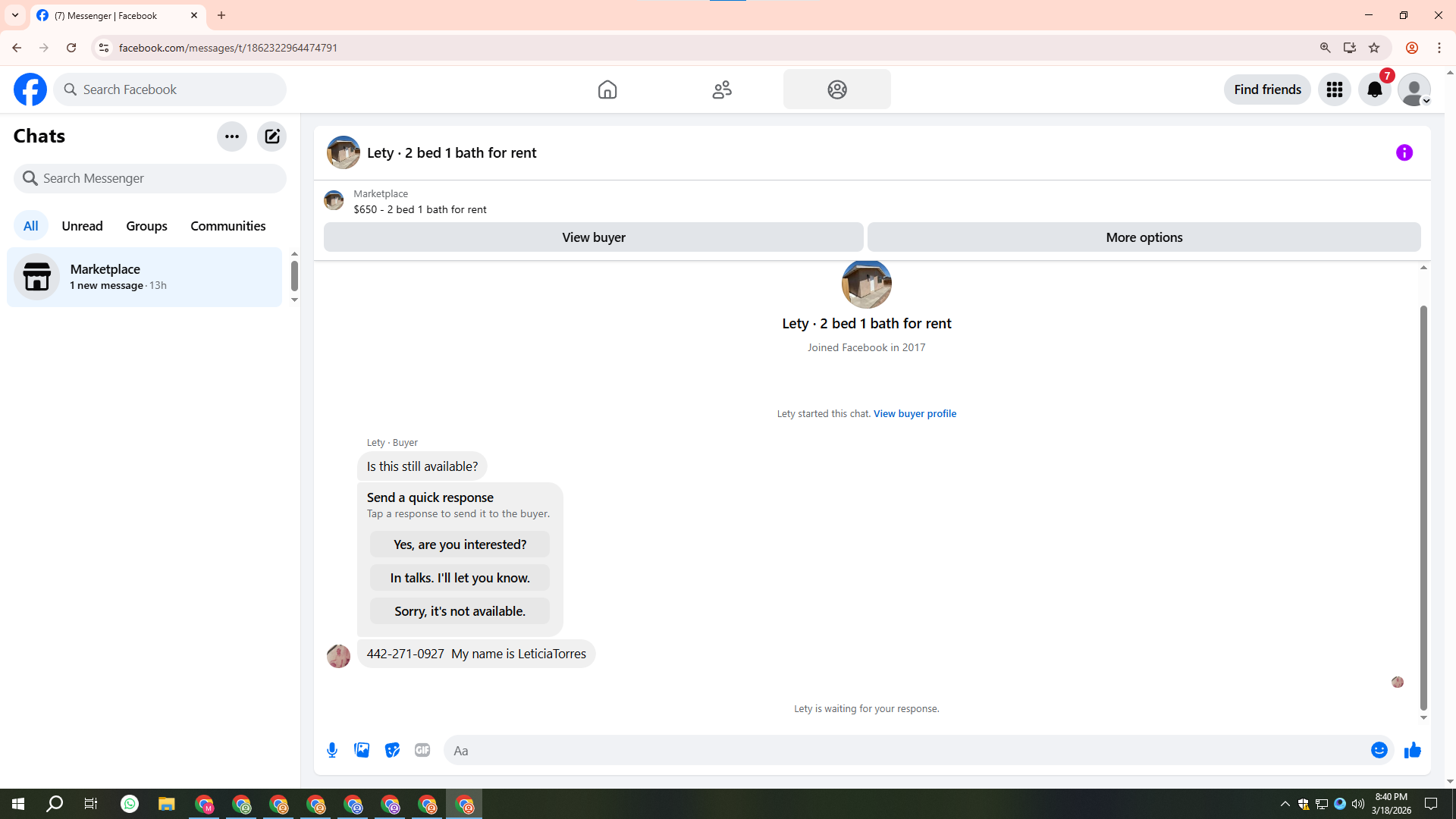Send "Yes, are you interested?" quick response
Viewport: 1456px width, 819px height.
(460, 544)
